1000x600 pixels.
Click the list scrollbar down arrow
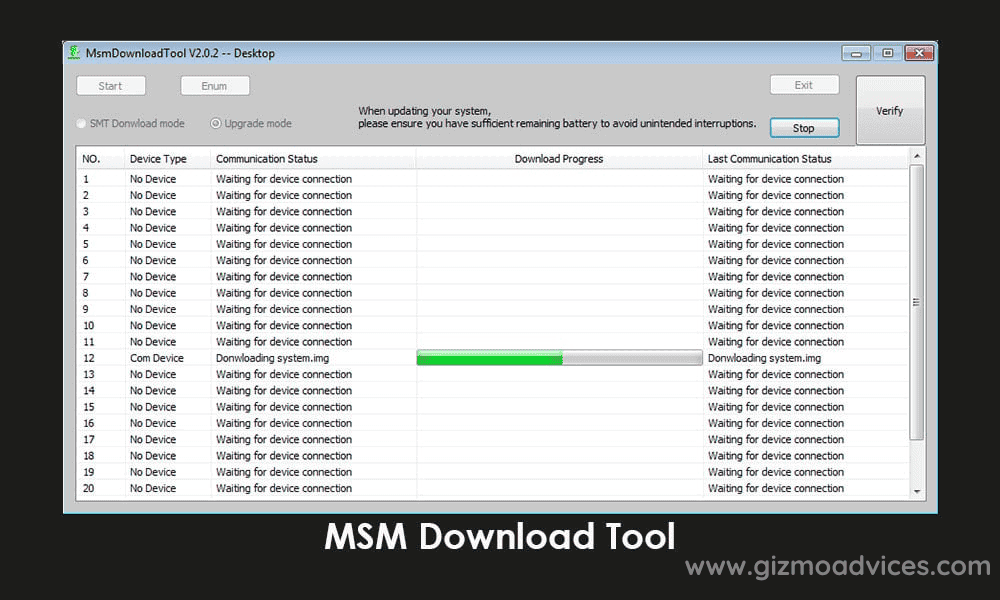916,491
